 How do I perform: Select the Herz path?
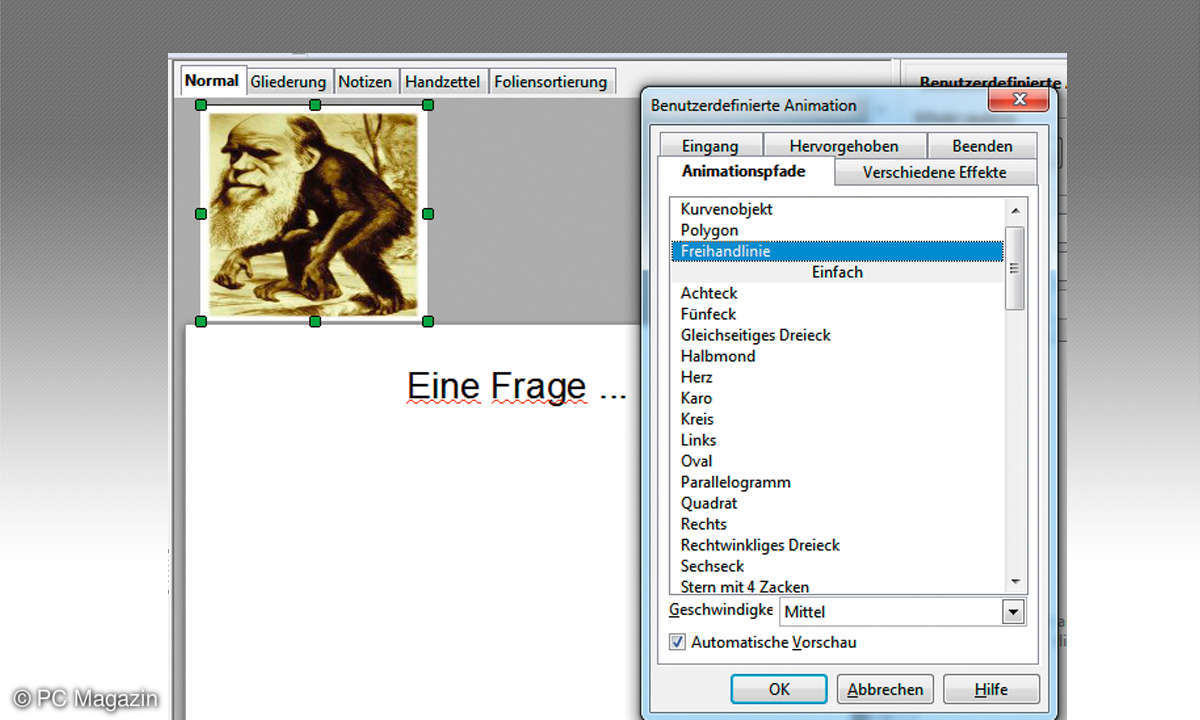tap(837, 377)
